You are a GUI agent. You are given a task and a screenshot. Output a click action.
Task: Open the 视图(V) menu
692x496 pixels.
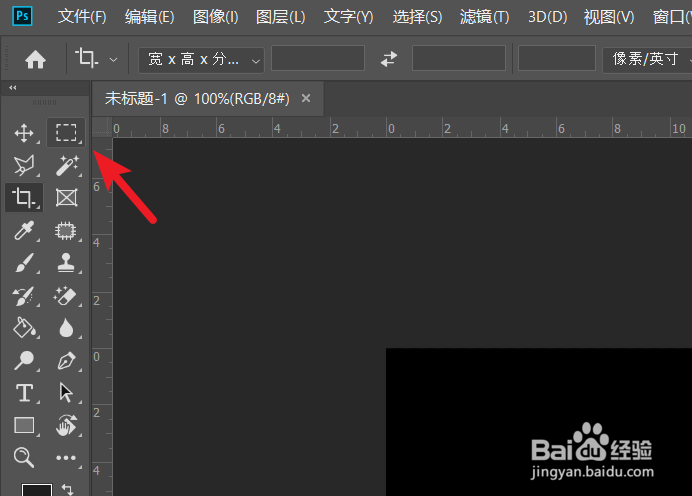(609, 17)
